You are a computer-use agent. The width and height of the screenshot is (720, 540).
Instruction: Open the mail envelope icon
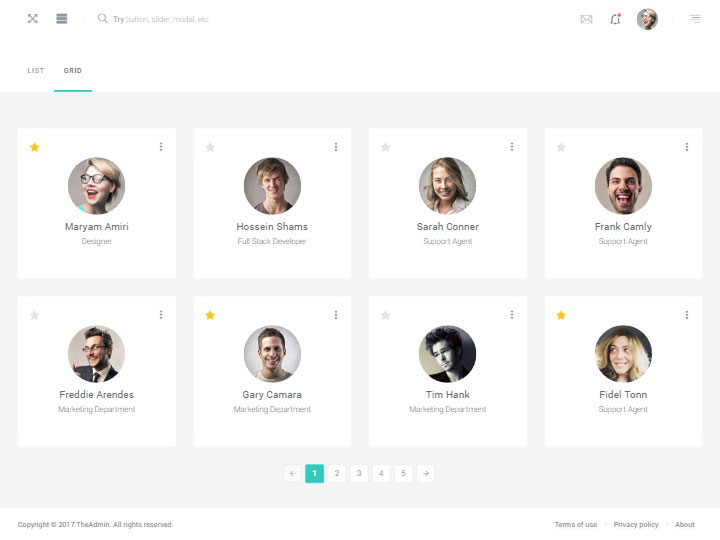(586, 19)
